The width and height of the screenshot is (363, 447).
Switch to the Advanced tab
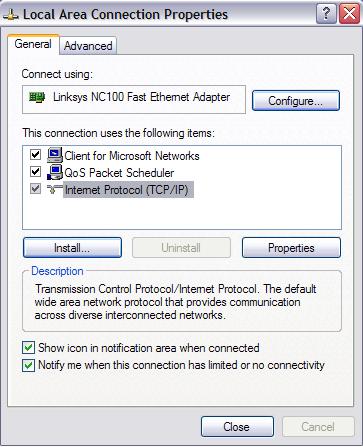coord(88,46)
